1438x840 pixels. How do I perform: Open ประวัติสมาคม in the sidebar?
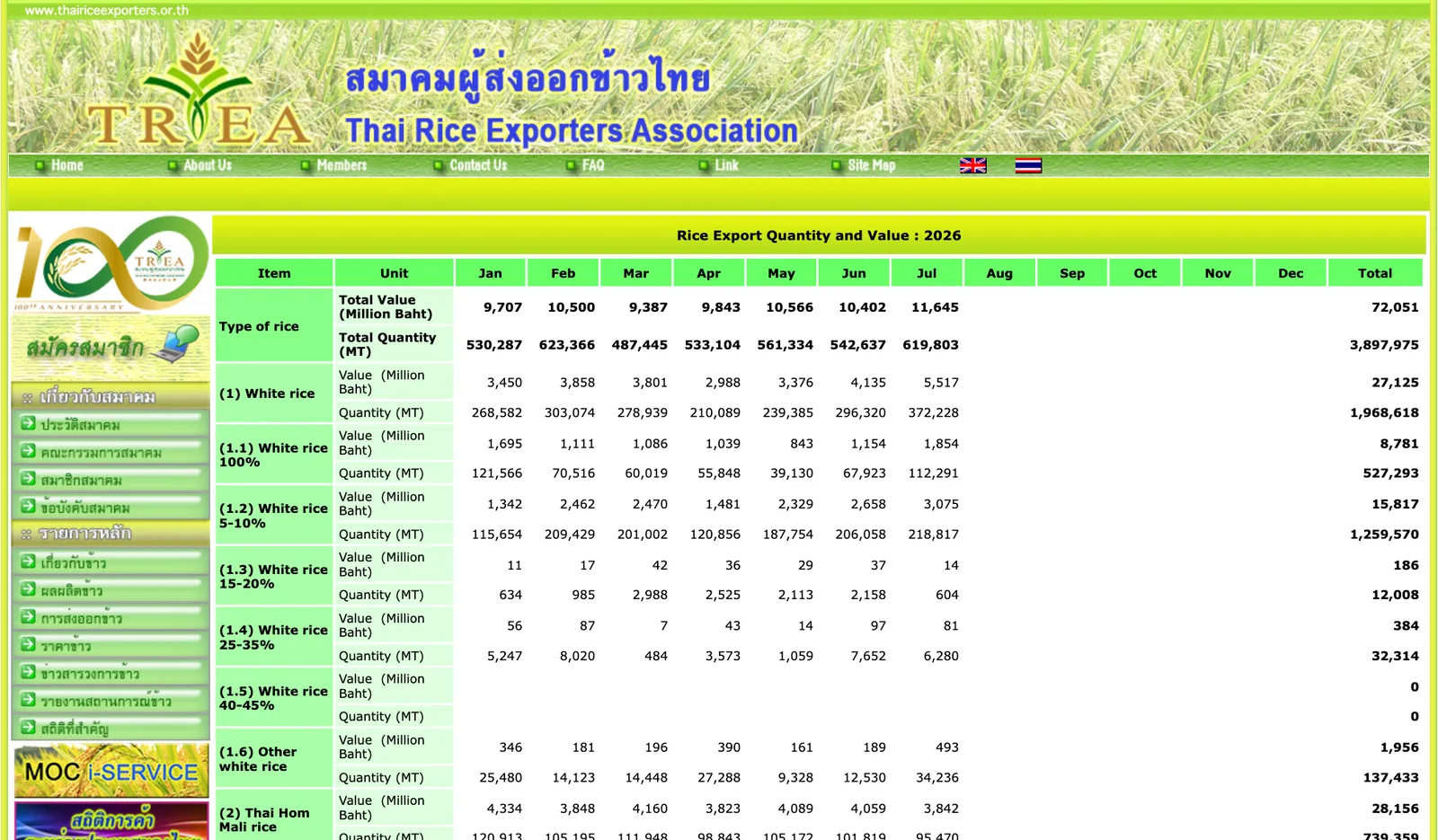click(x=111, y=424)
